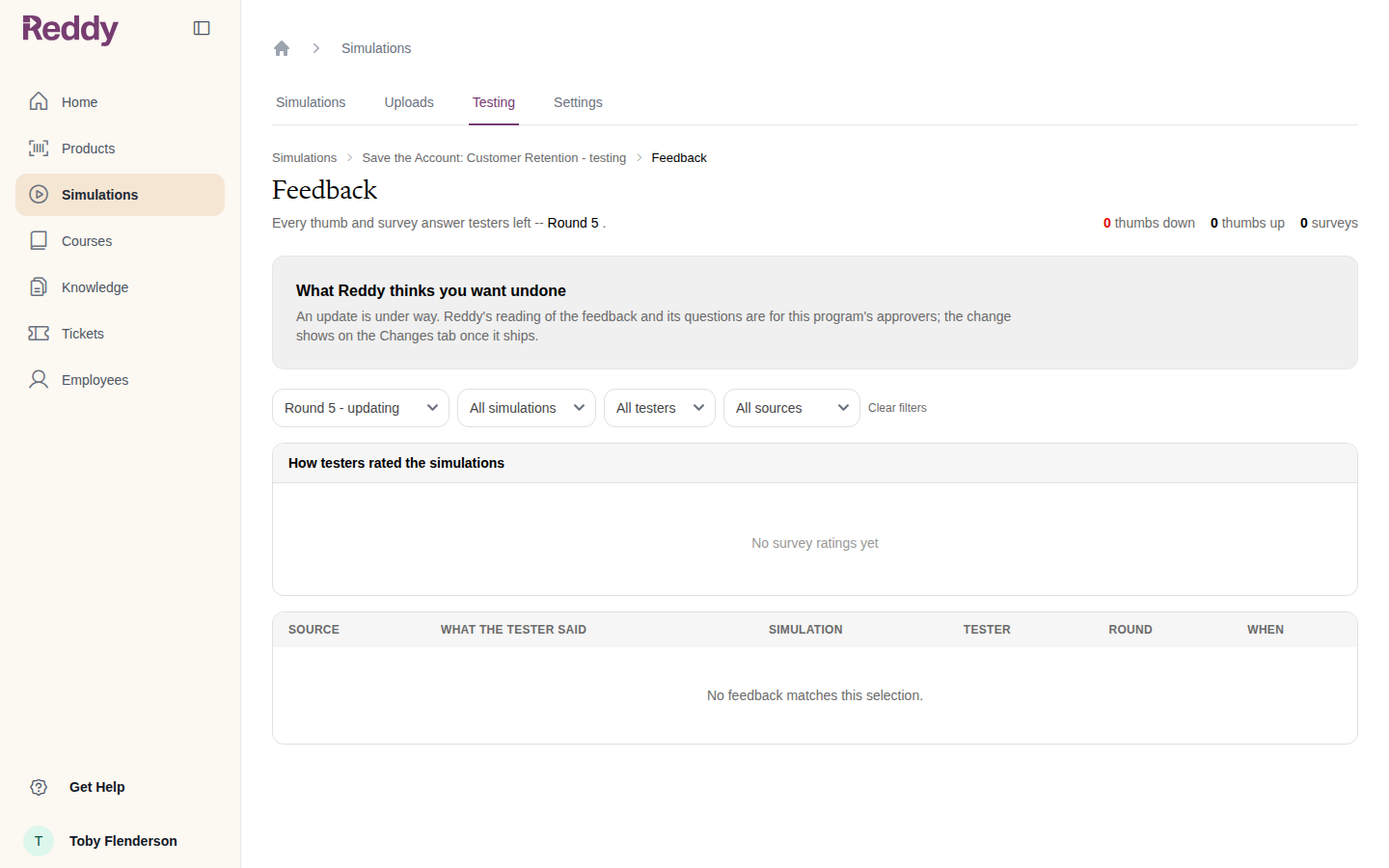
Task: Open the All testers dropdown
Action: [x=660, y=408]
